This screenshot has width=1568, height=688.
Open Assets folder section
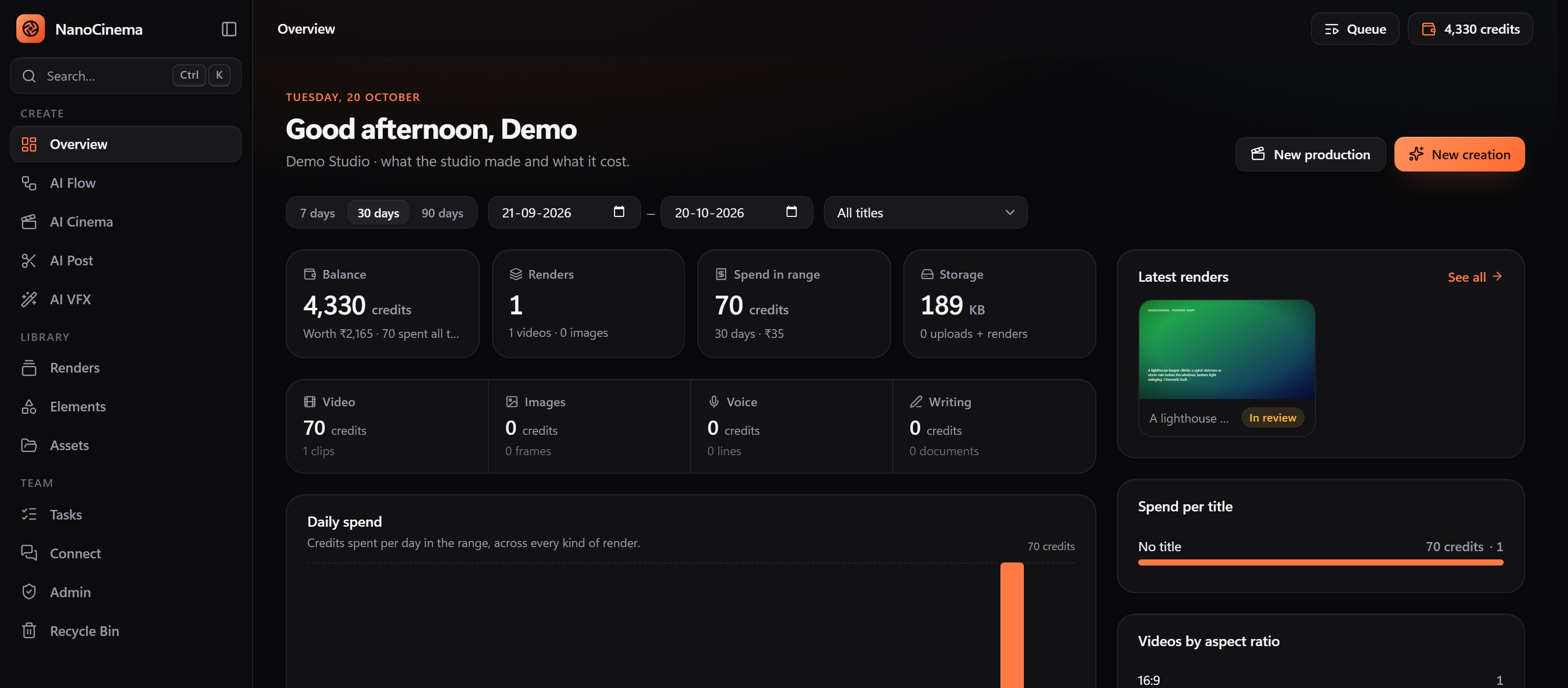126,445
